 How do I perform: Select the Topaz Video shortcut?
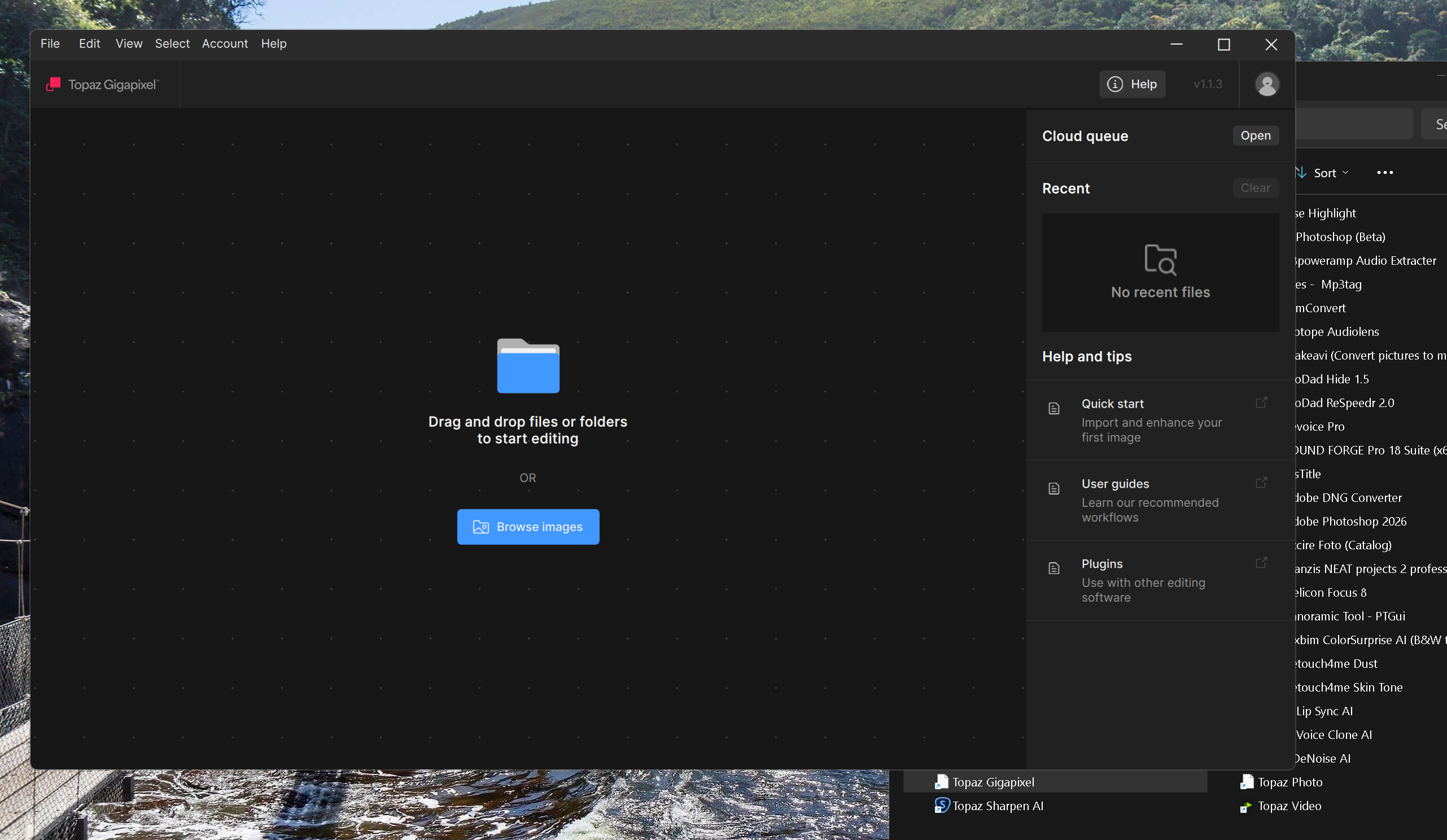pyautogui.click(x=1288, y=806)
